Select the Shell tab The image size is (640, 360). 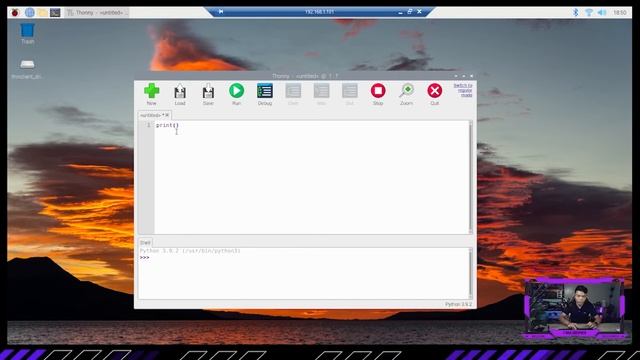coord(145,243)
